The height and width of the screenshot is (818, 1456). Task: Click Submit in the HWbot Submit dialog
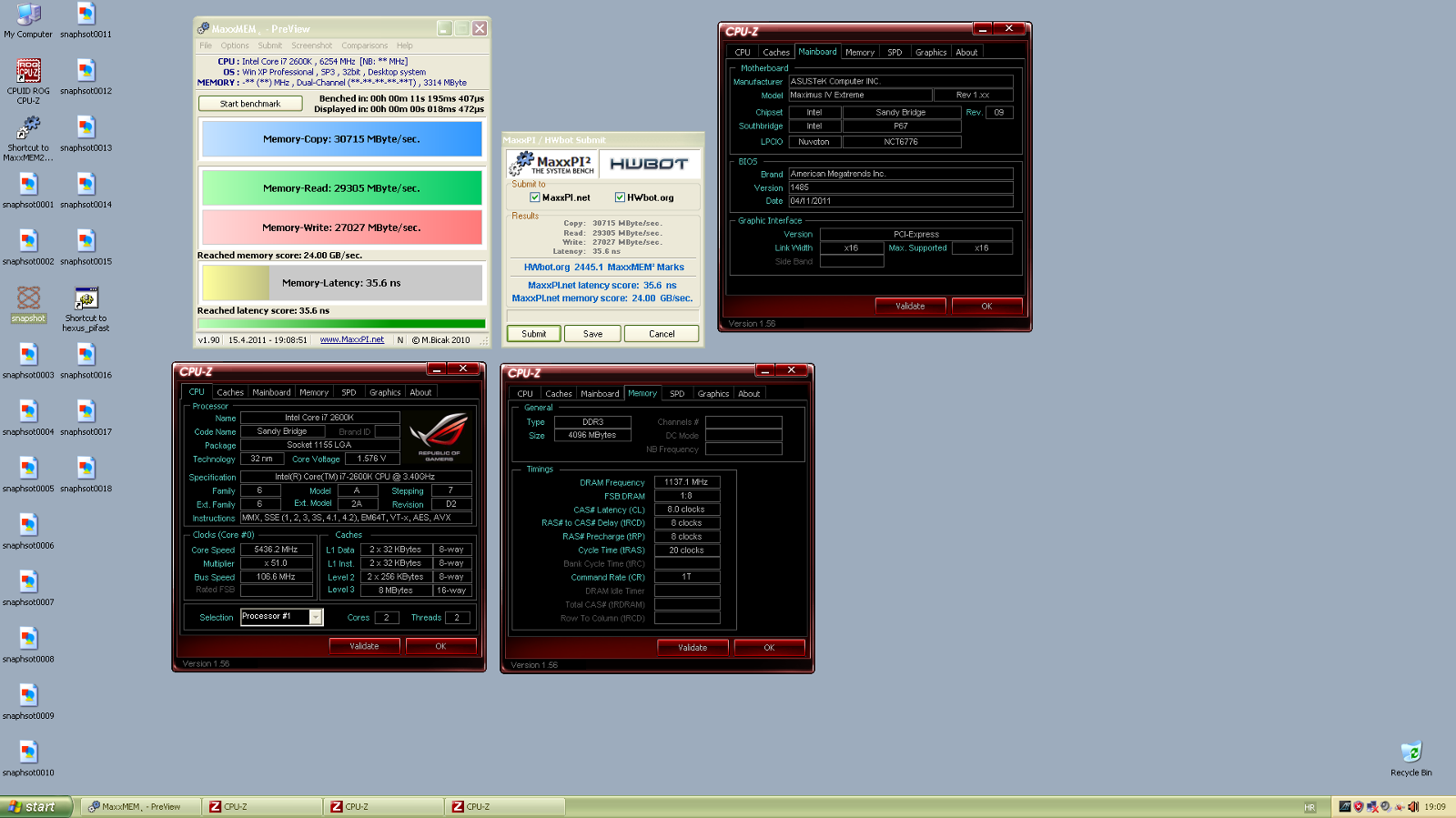[x=534, y=334]
